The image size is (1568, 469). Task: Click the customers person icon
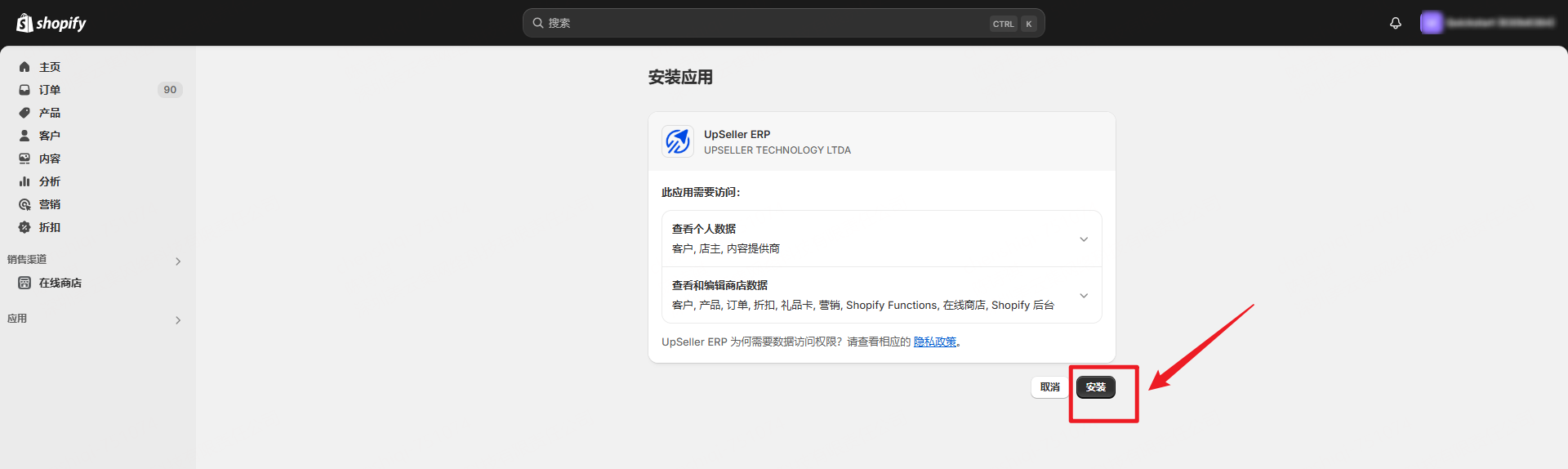pos(24,136)
